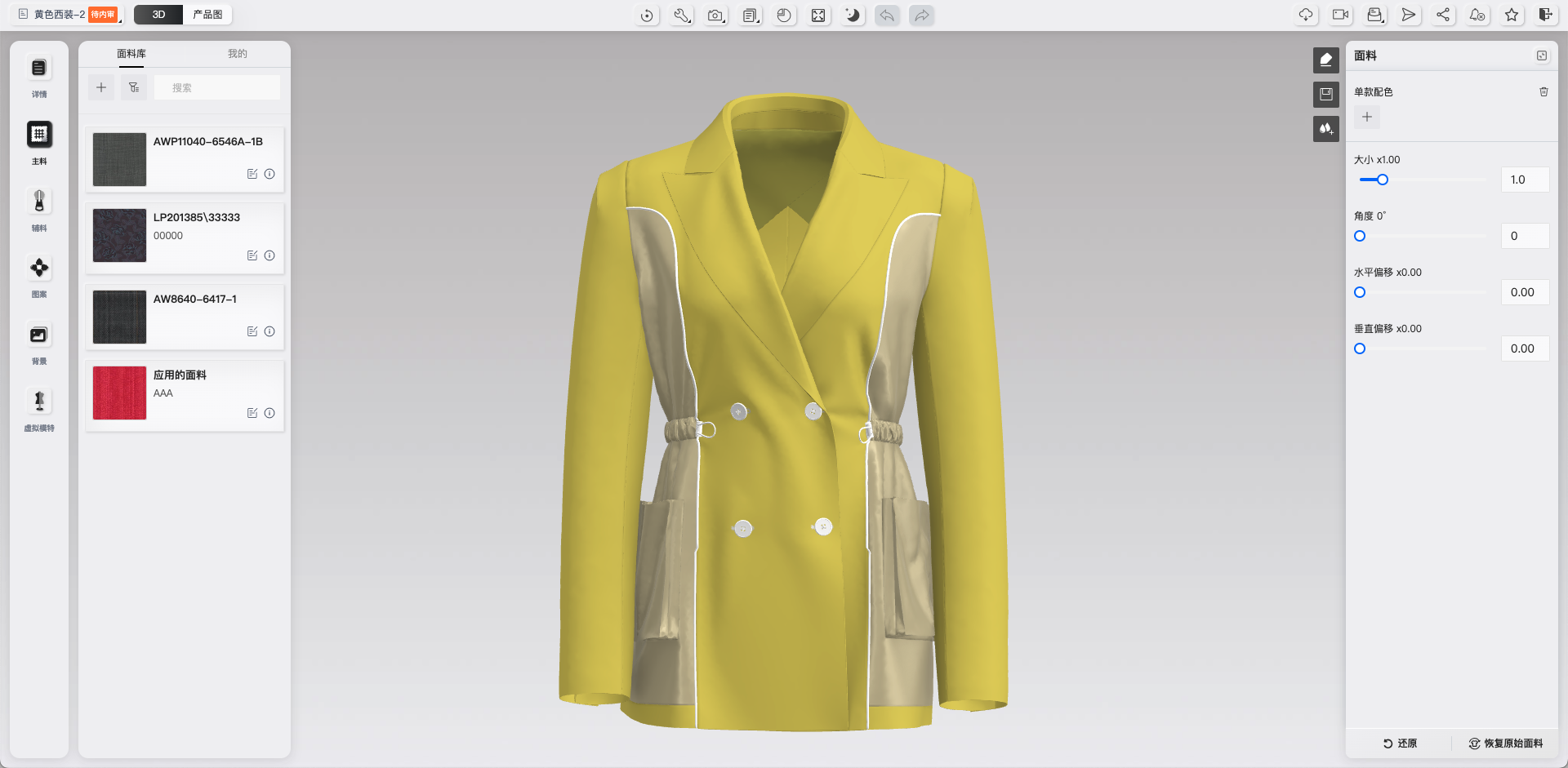Open the 图案 pattern panel
The width and height of the screenshot is (1568, 768).
38,269
